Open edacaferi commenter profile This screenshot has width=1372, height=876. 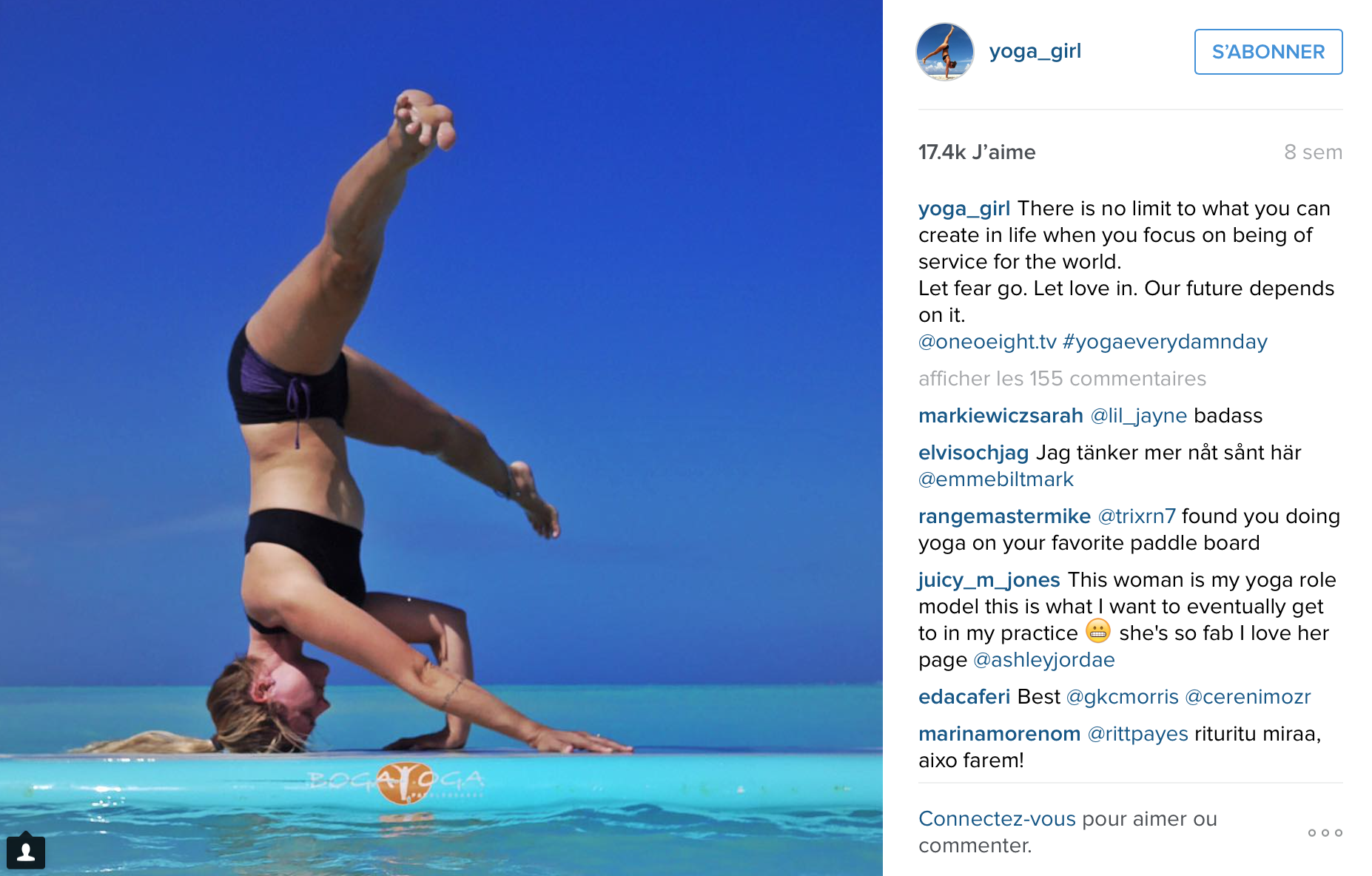[964, 697]
